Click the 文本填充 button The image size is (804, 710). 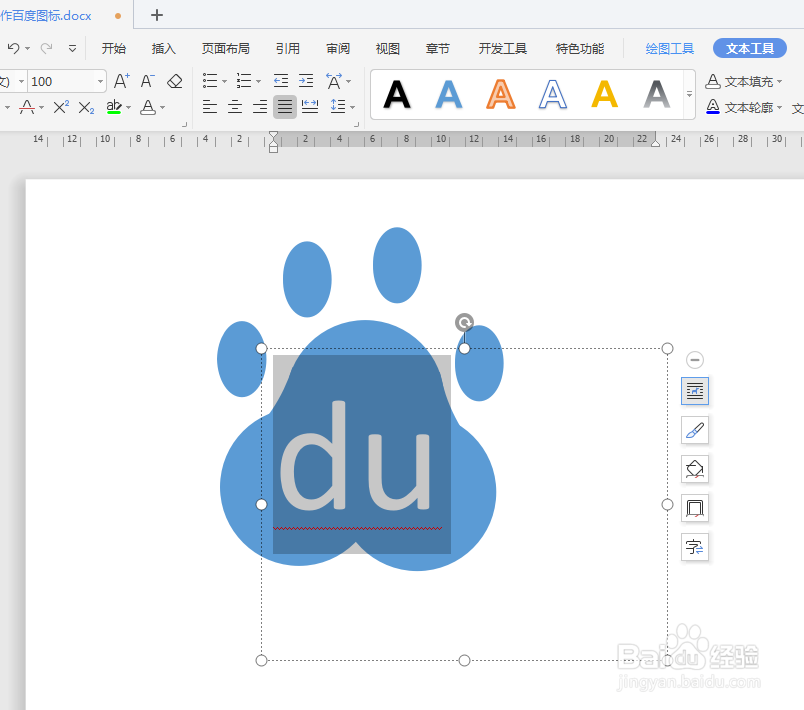[744, 82]
